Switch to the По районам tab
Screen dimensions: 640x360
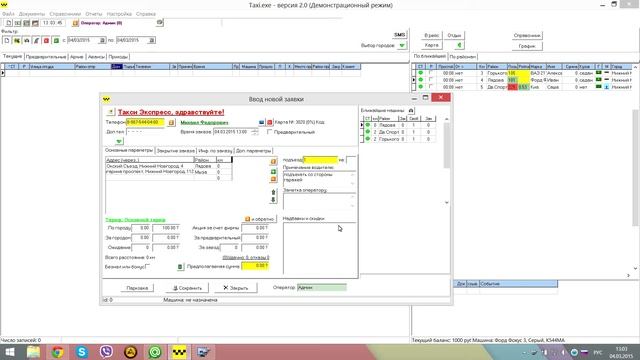click(463, 57)
